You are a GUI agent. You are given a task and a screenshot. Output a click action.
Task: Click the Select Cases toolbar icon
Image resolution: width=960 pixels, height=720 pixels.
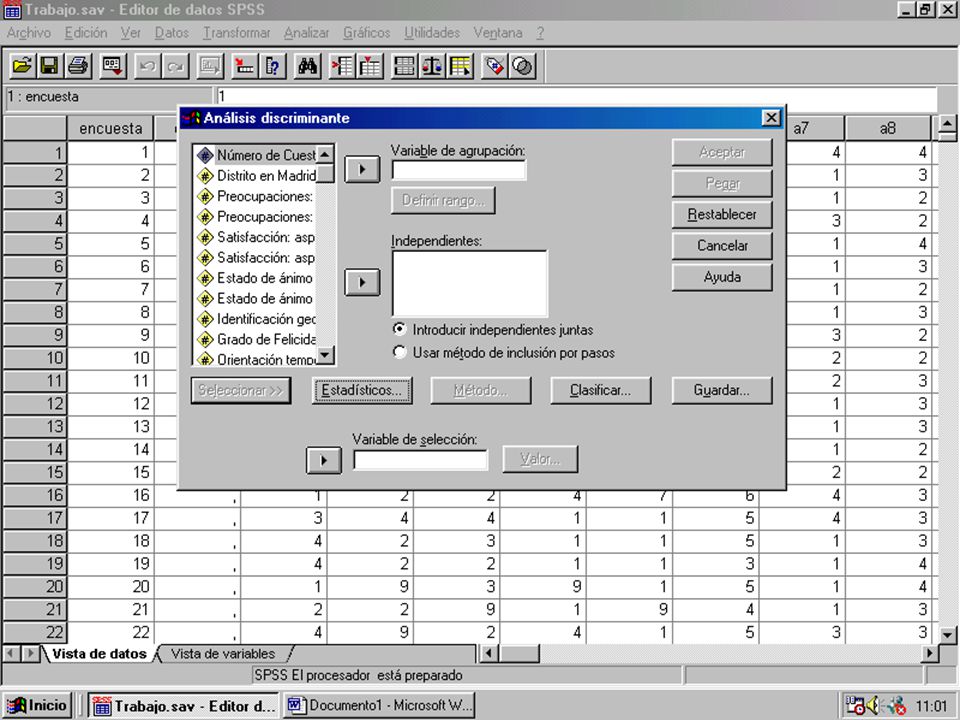(460, 66)
